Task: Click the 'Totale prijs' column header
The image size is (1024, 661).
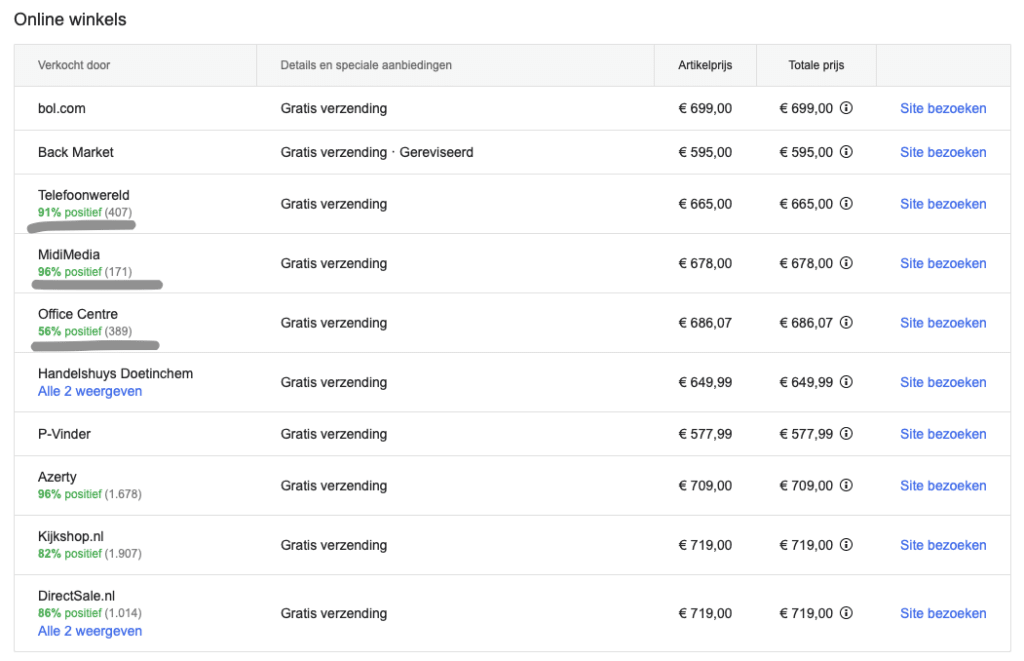Action: click(x=816, y=66)
